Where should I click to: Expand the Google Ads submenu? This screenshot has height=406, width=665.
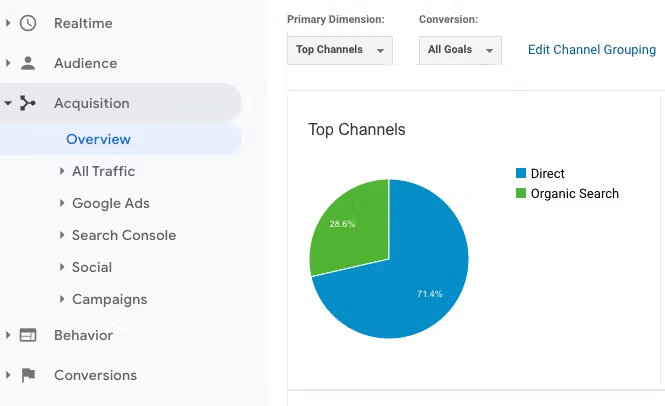point(62,203)
